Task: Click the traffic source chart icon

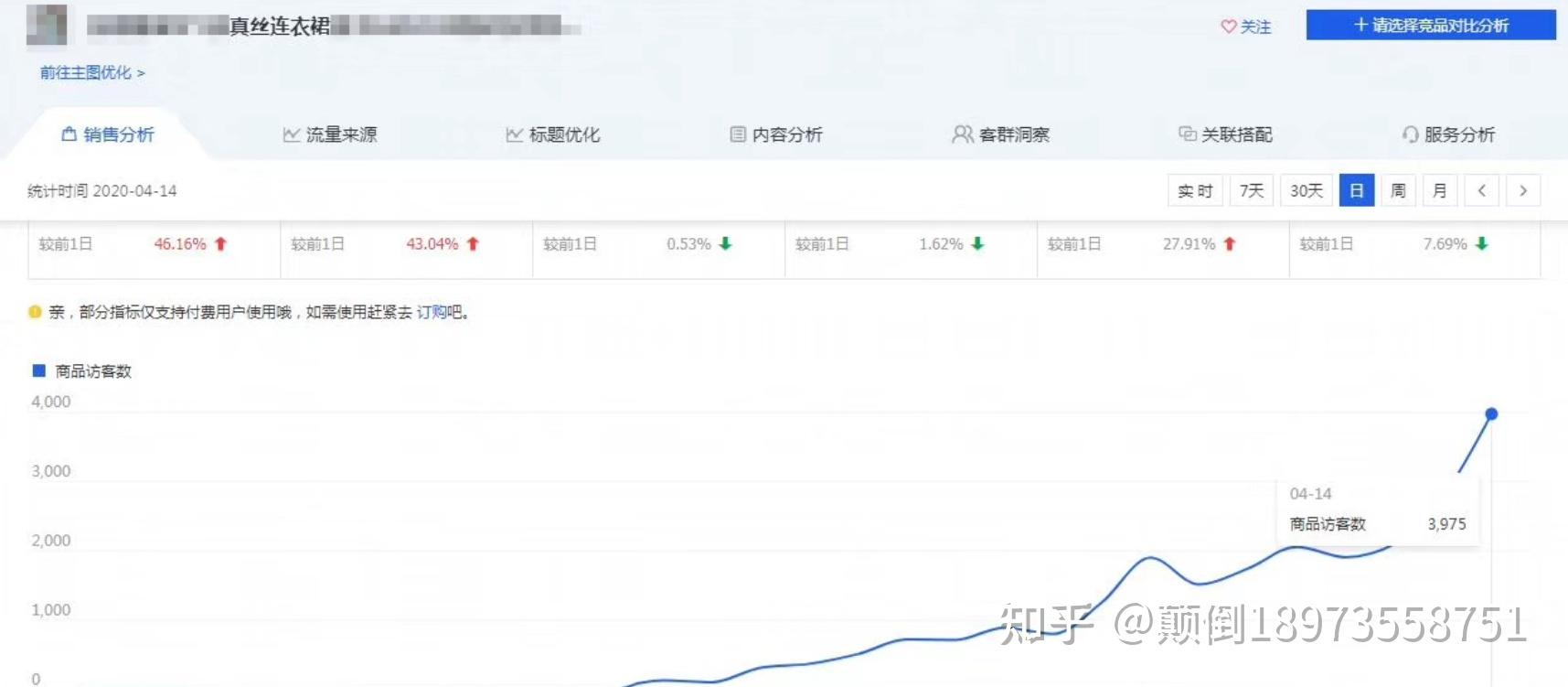Action: (x=292, y=134)
